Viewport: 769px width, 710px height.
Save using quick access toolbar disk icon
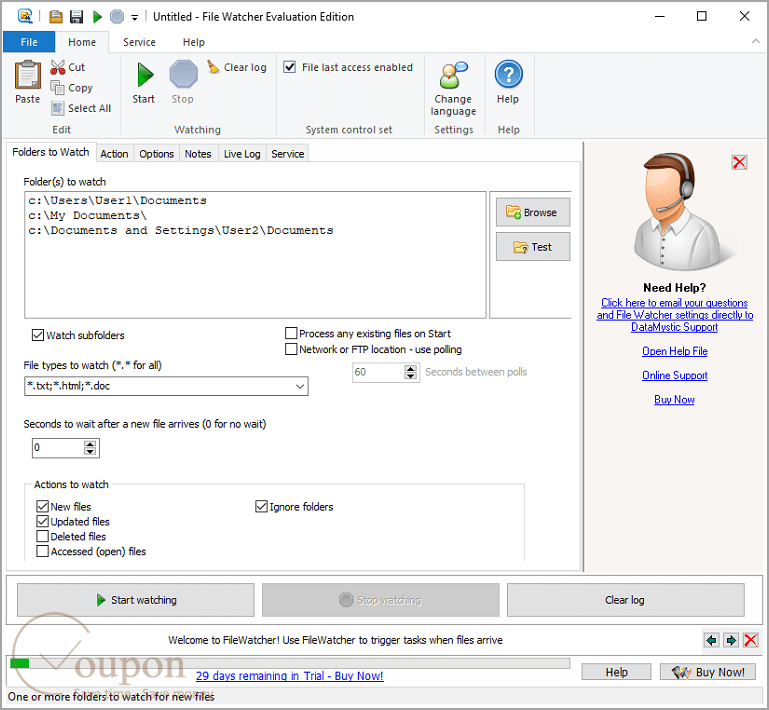coord(77,17)
